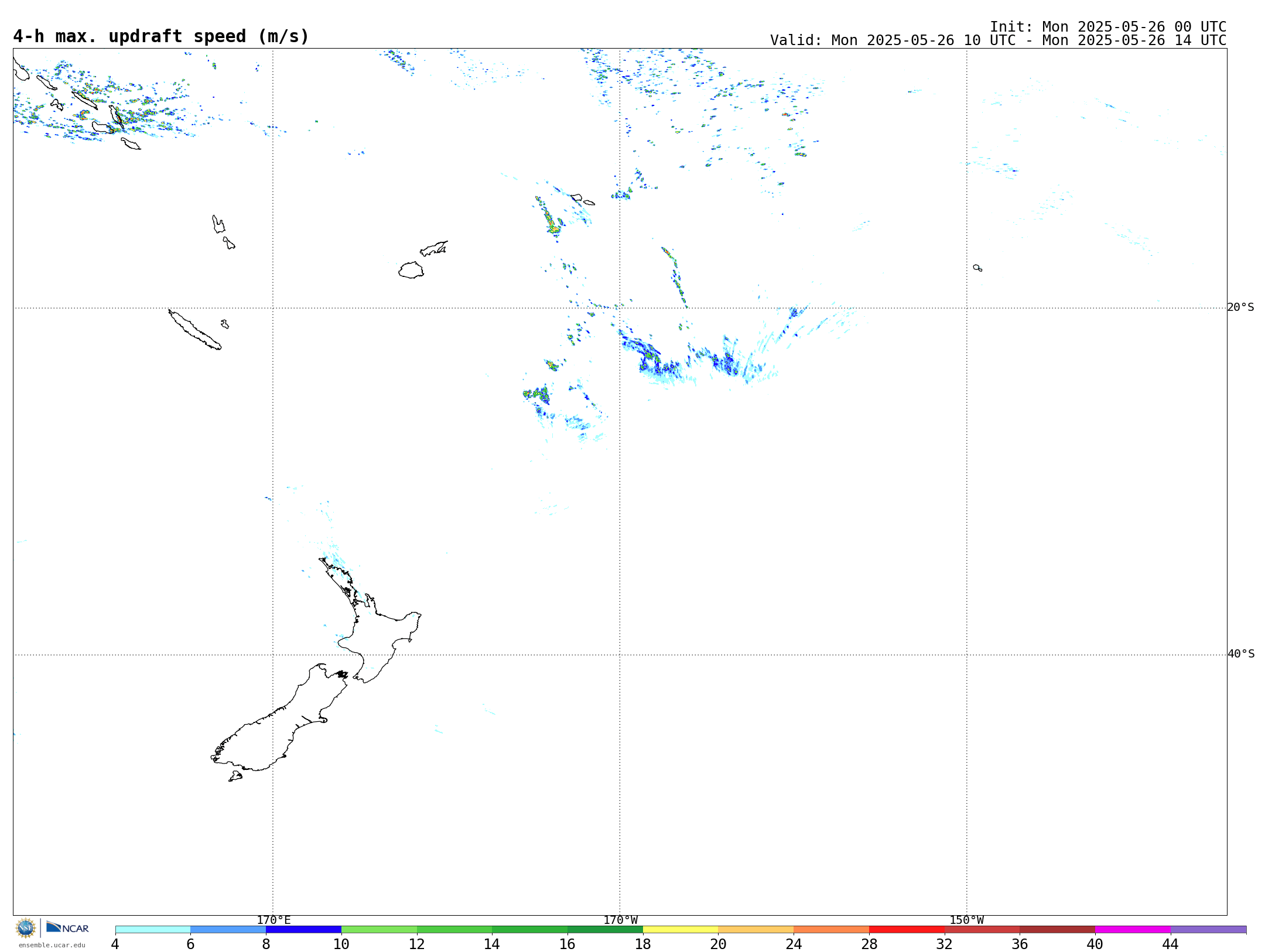Select the purple above-44 colorbar swatch
Image resolution: width=1265 pixels, height=952 pixels.
pos(1209,929)
